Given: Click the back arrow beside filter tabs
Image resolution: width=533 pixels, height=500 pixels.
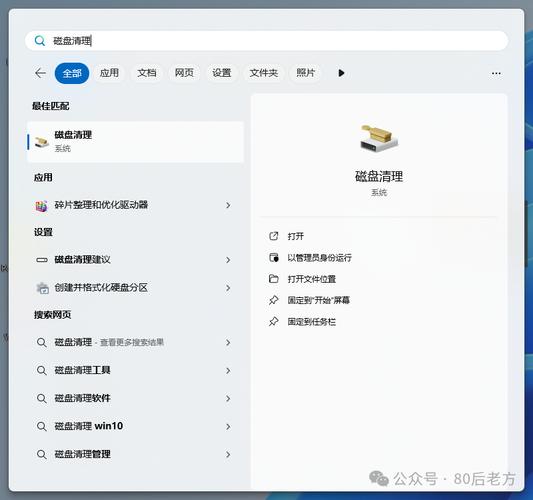Looking at the screenshot, I should pyautogui.click(x=40, y=73).
